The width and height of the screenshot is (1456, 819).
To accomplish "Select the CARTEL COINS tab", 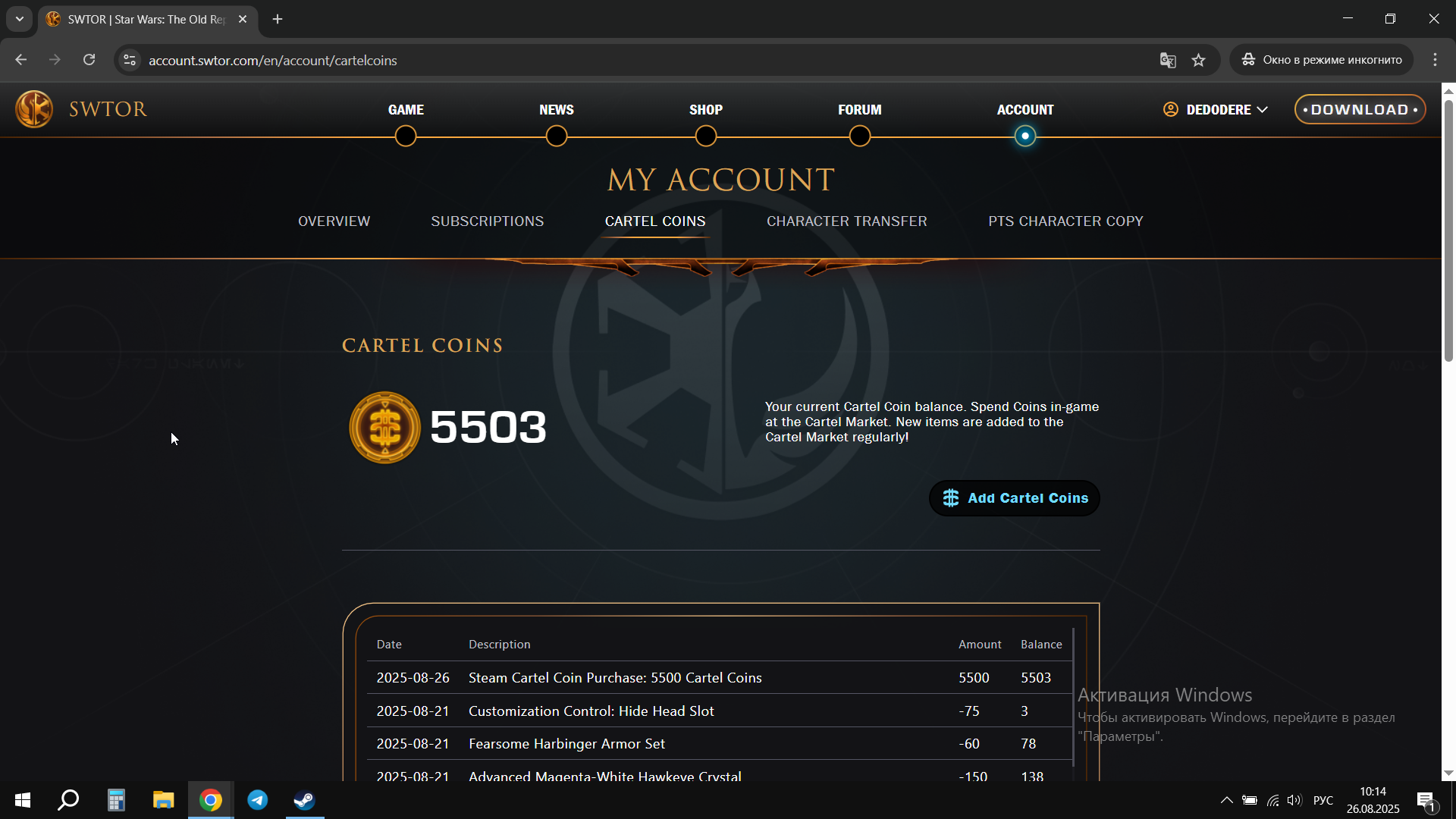I will pyautogui.click(x=655, y=221).
